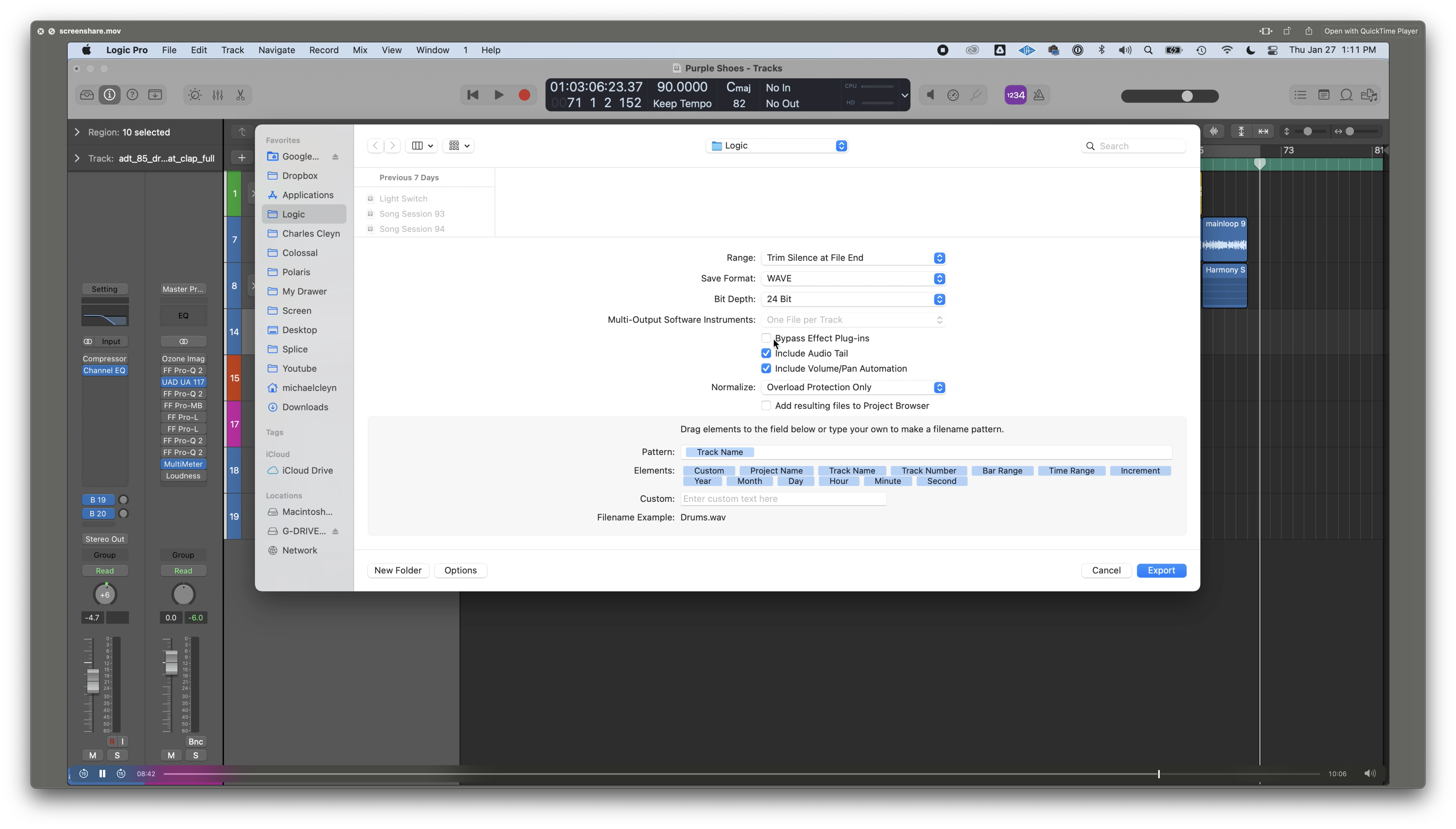The image size is (1456, 829).
Task: Uncheck Include Volume/Pan Automation
Action: 766,368
